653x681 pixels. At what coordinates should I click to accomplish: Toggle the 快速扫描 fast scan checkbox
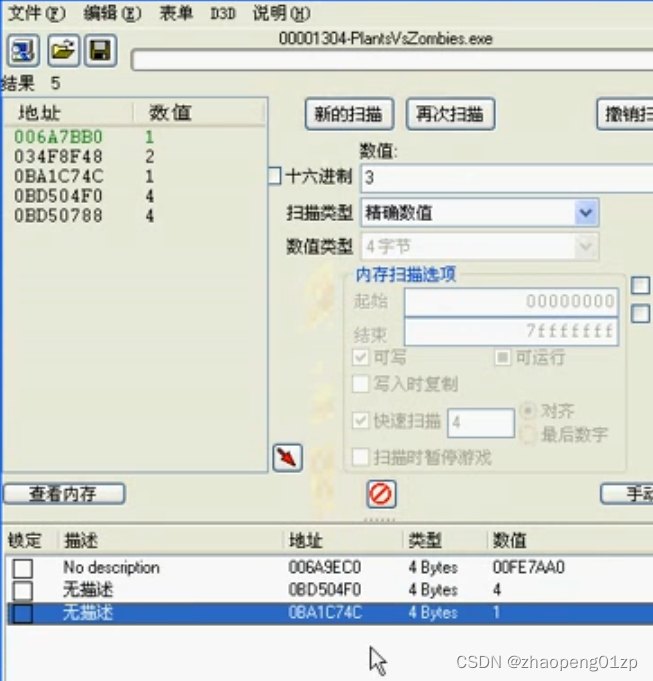pyautogui.click(x=360, y=420)
